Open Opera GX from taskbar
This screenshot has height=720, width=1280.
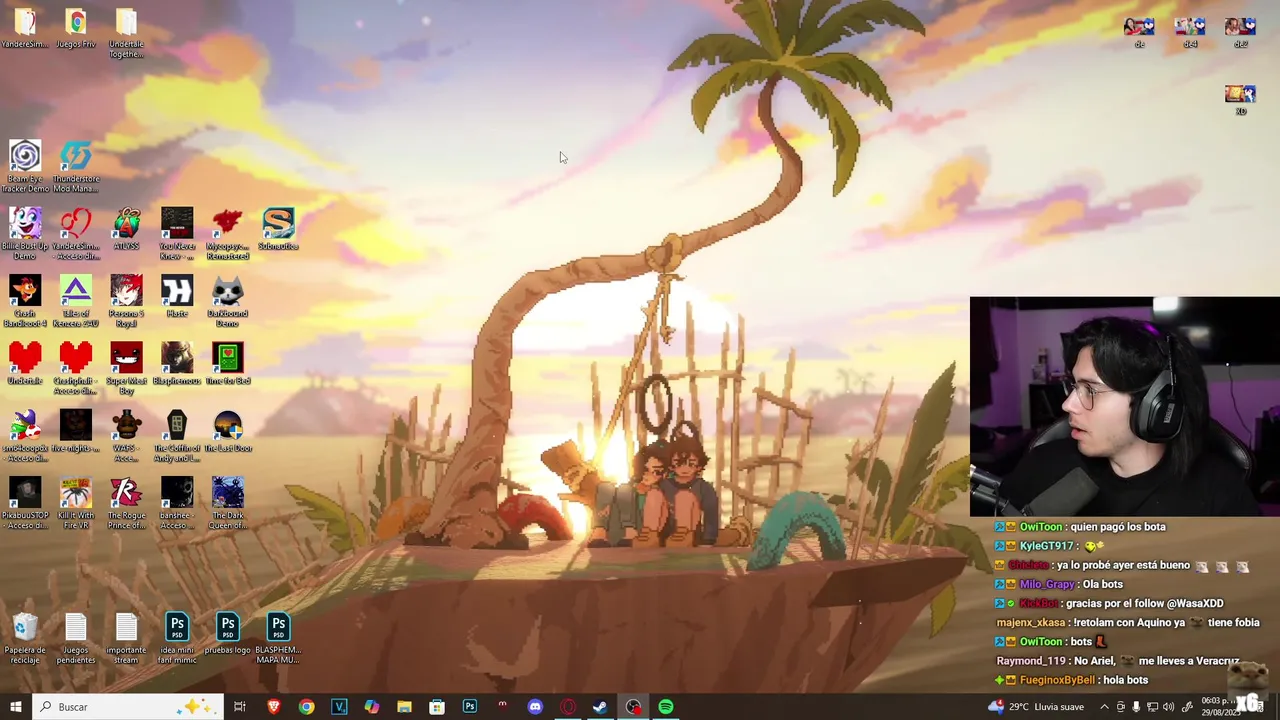568,707
